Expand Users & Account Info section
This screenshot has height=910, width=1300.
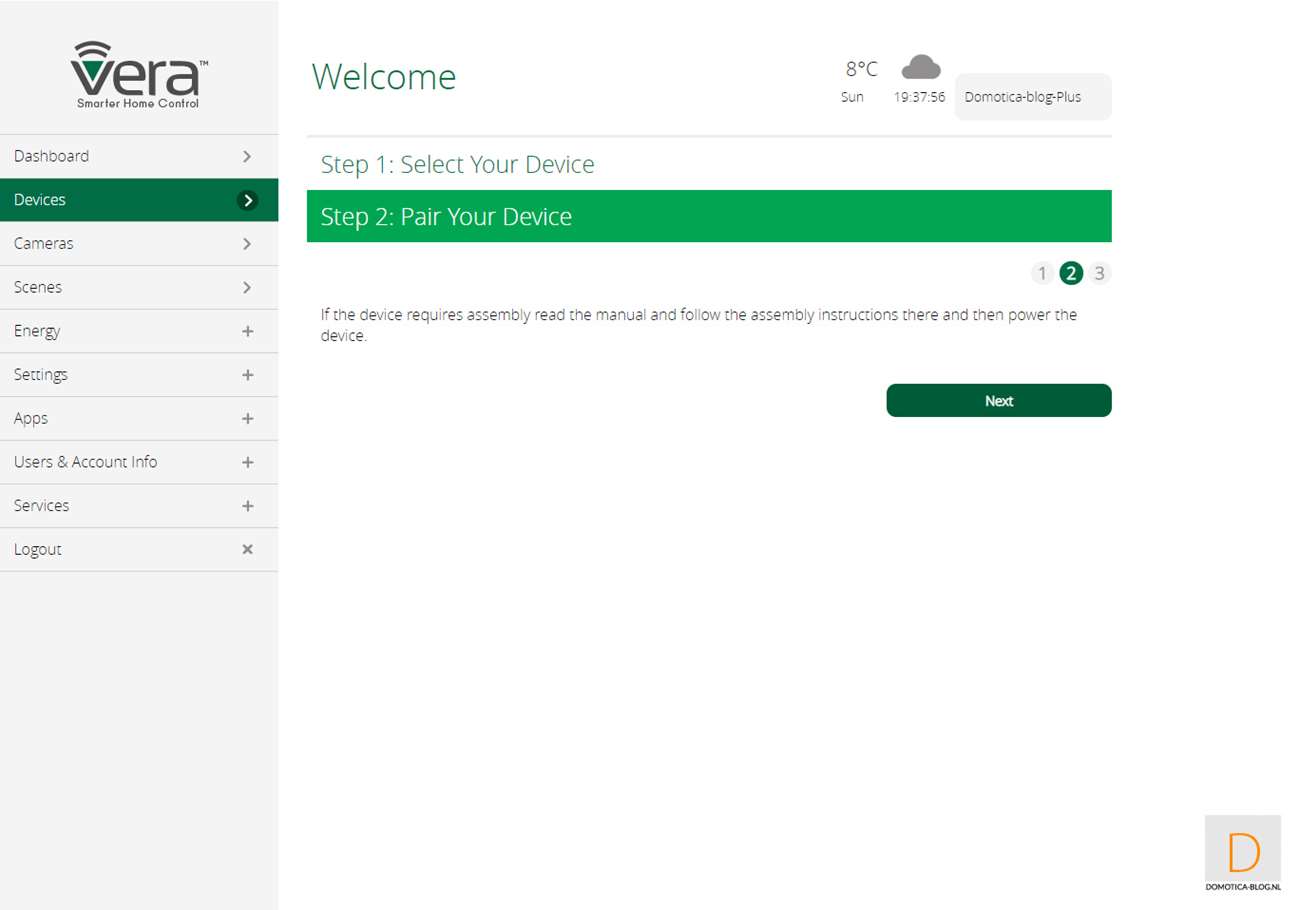coord(247,462)
